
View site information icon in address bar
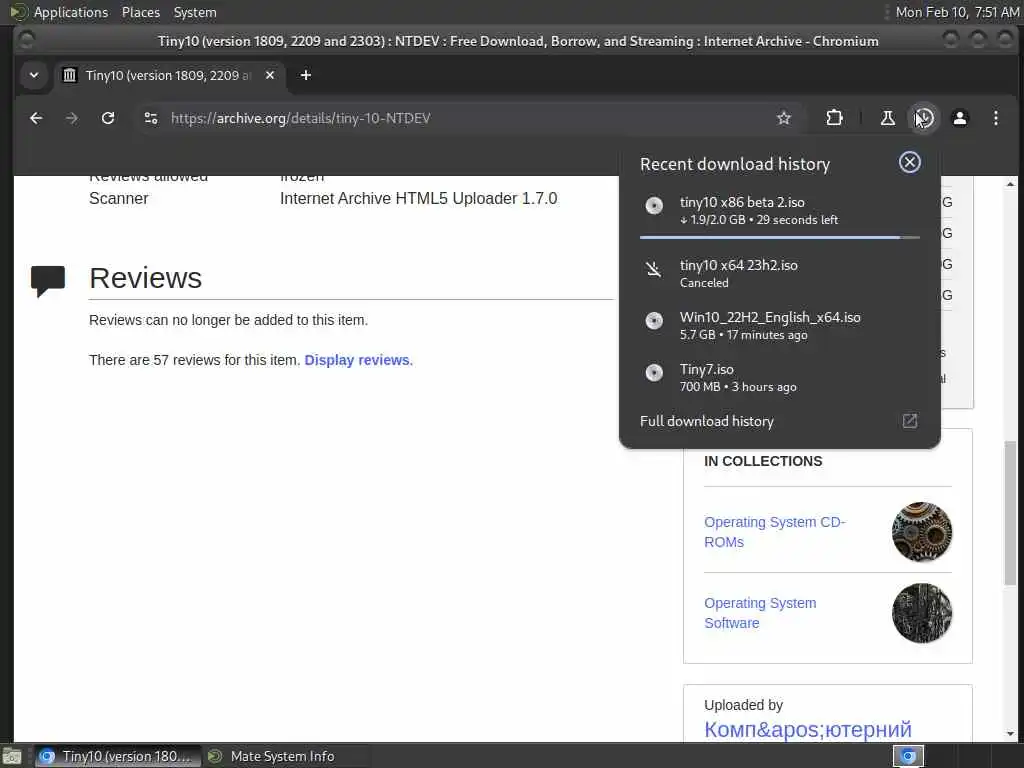[151, 118]
